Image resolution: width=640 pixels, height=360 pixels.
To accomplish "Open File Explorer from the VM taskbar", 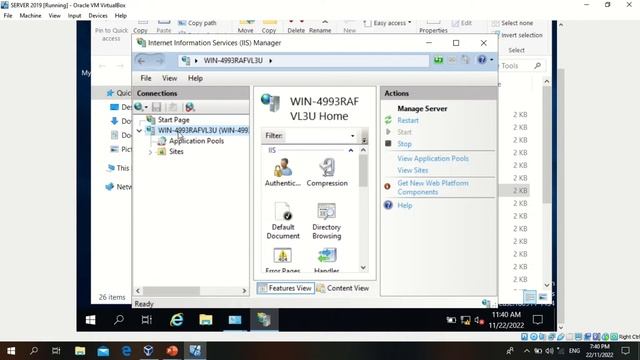I will click(x=206, y=320).
